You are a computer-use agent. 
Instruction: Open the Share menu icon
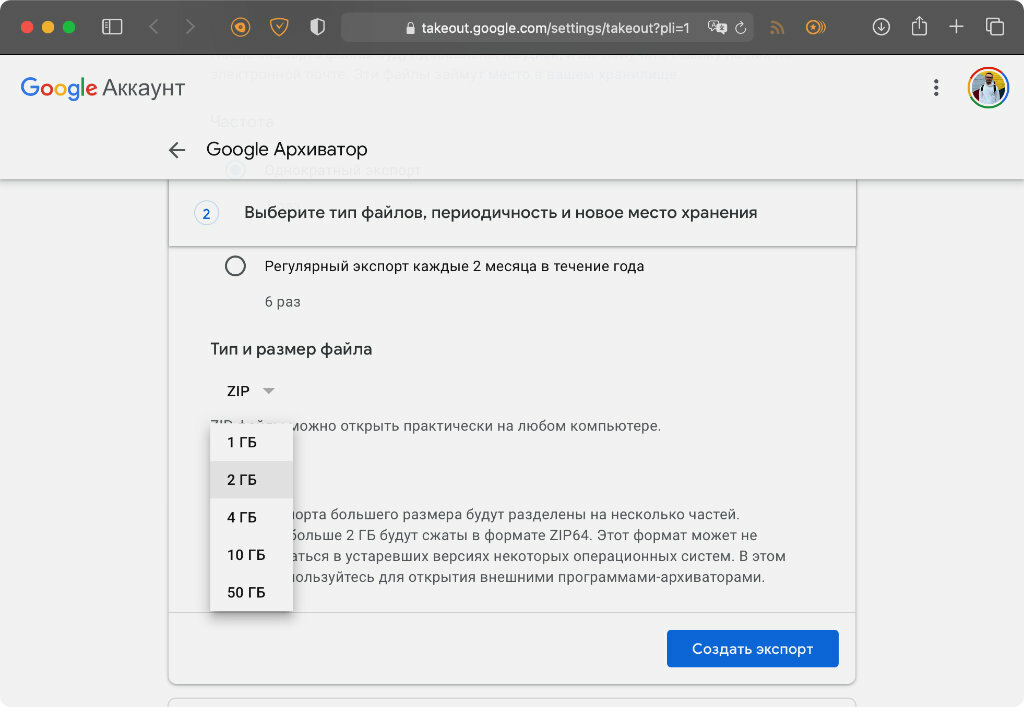point(919,26)
